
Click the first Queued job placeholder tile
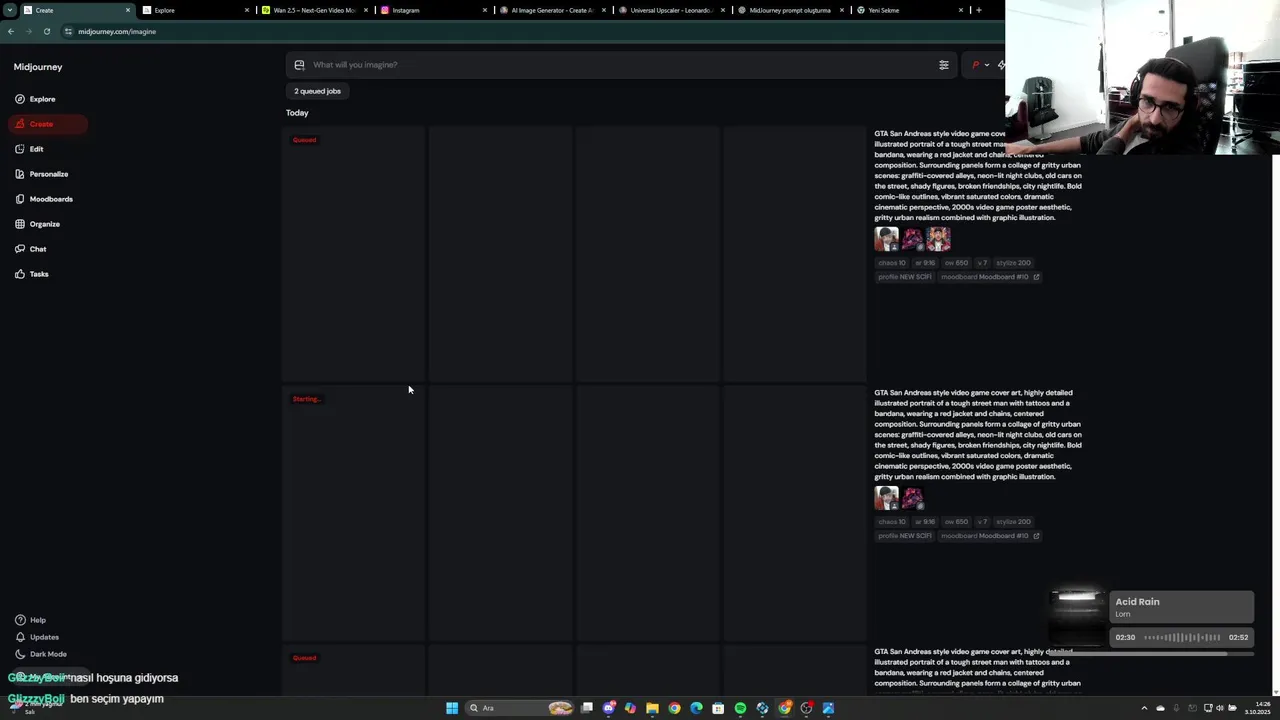click(353, 253)
